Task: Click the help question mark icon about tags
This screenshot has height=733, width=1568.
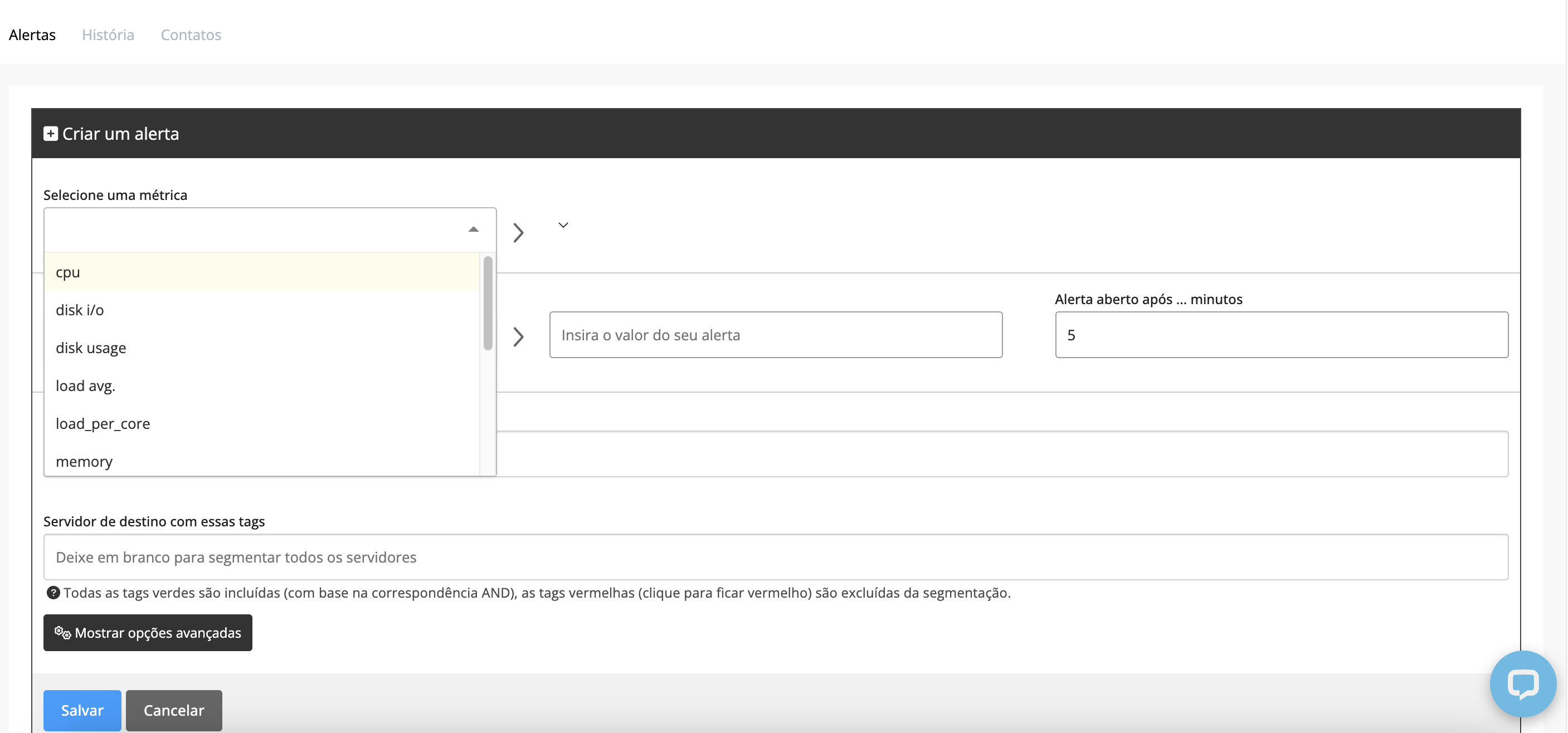Action: (x=53, y=593)
